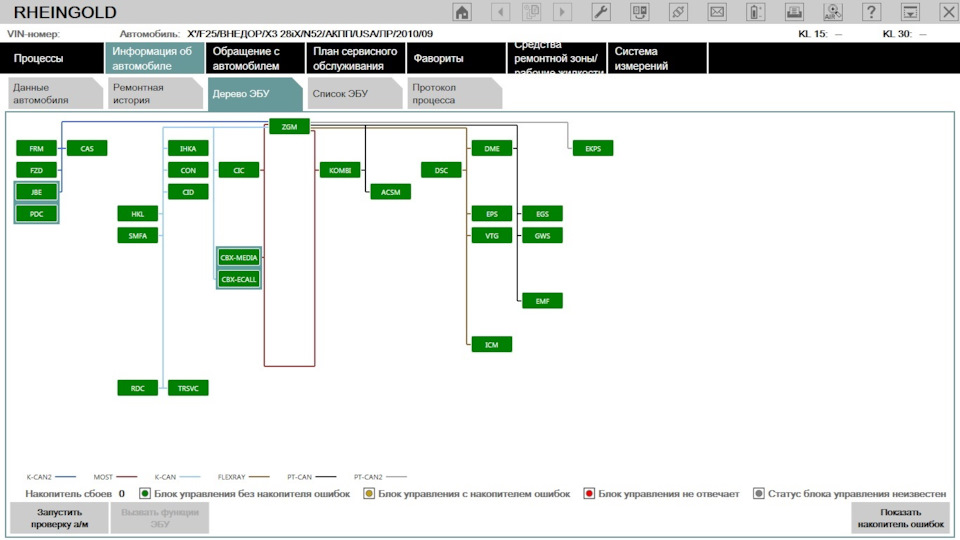Click the minimize-to-tray window icon
Image resolution: width=960 pixels, height=540 pixels.
(910, 12)
